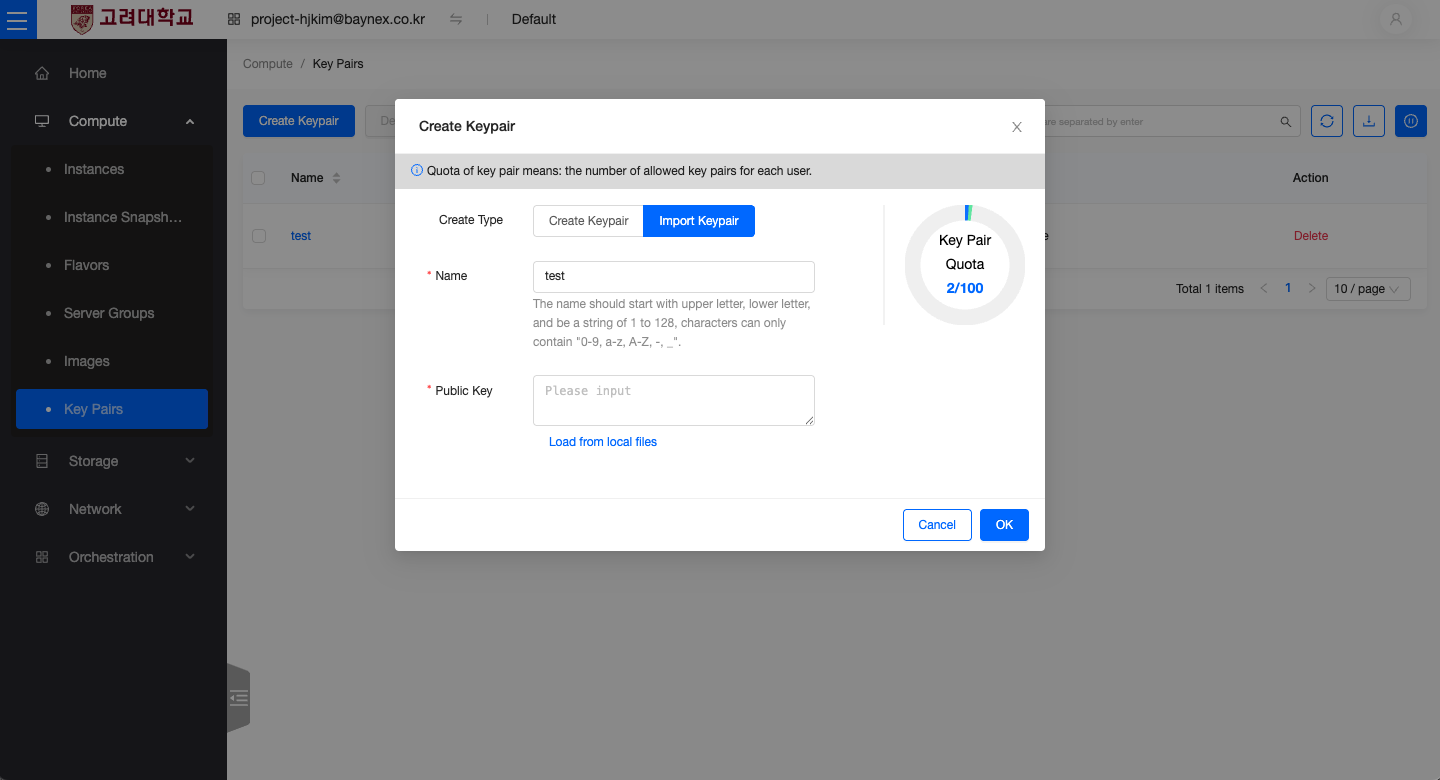The height and width of the screenshot is (780, 1440).
Task: Open the 10 / page dropdown
Action: click(x=1368, y=289)
